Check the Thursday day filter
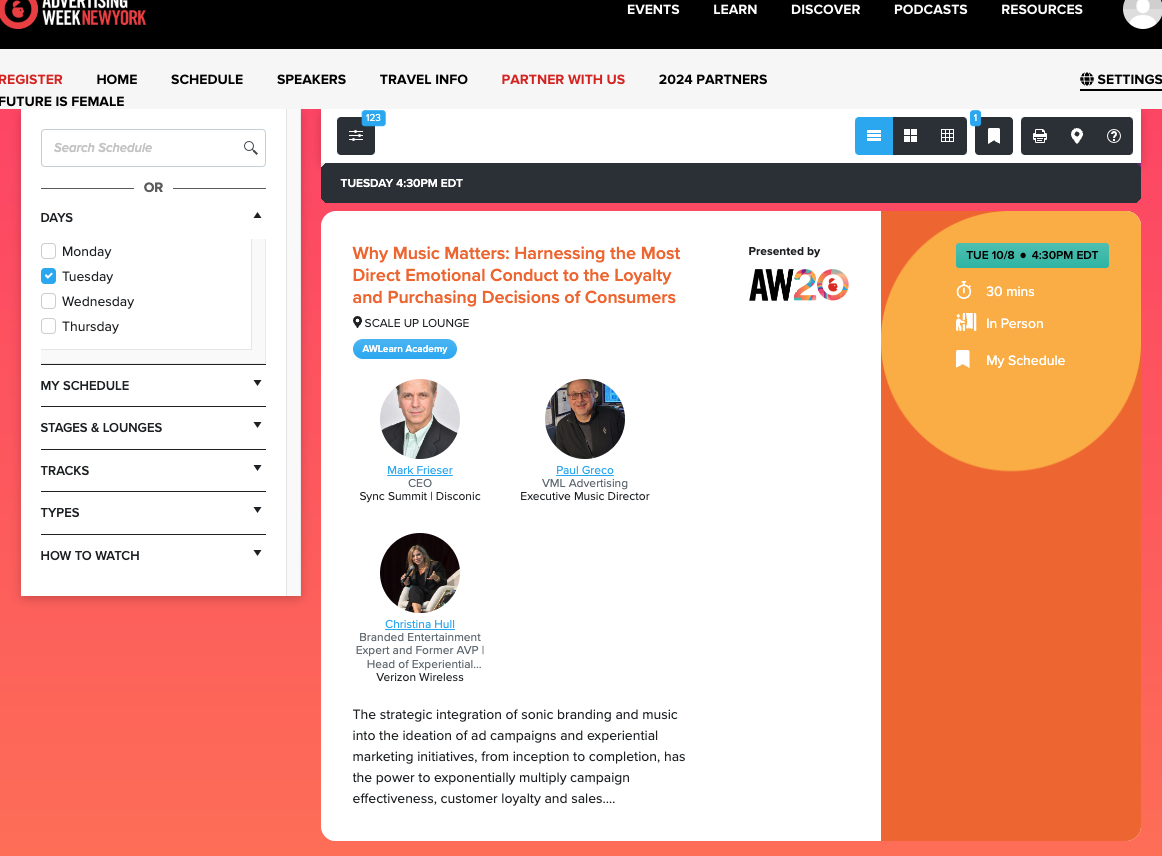The width and height of the screenshot is (1162, 856). tap(48, 326)
